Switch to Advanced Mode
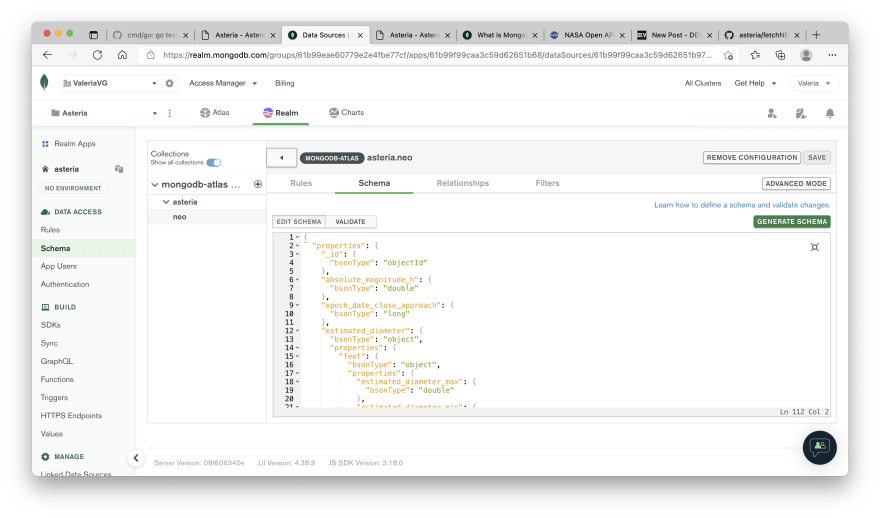 [x=796, y=184]
